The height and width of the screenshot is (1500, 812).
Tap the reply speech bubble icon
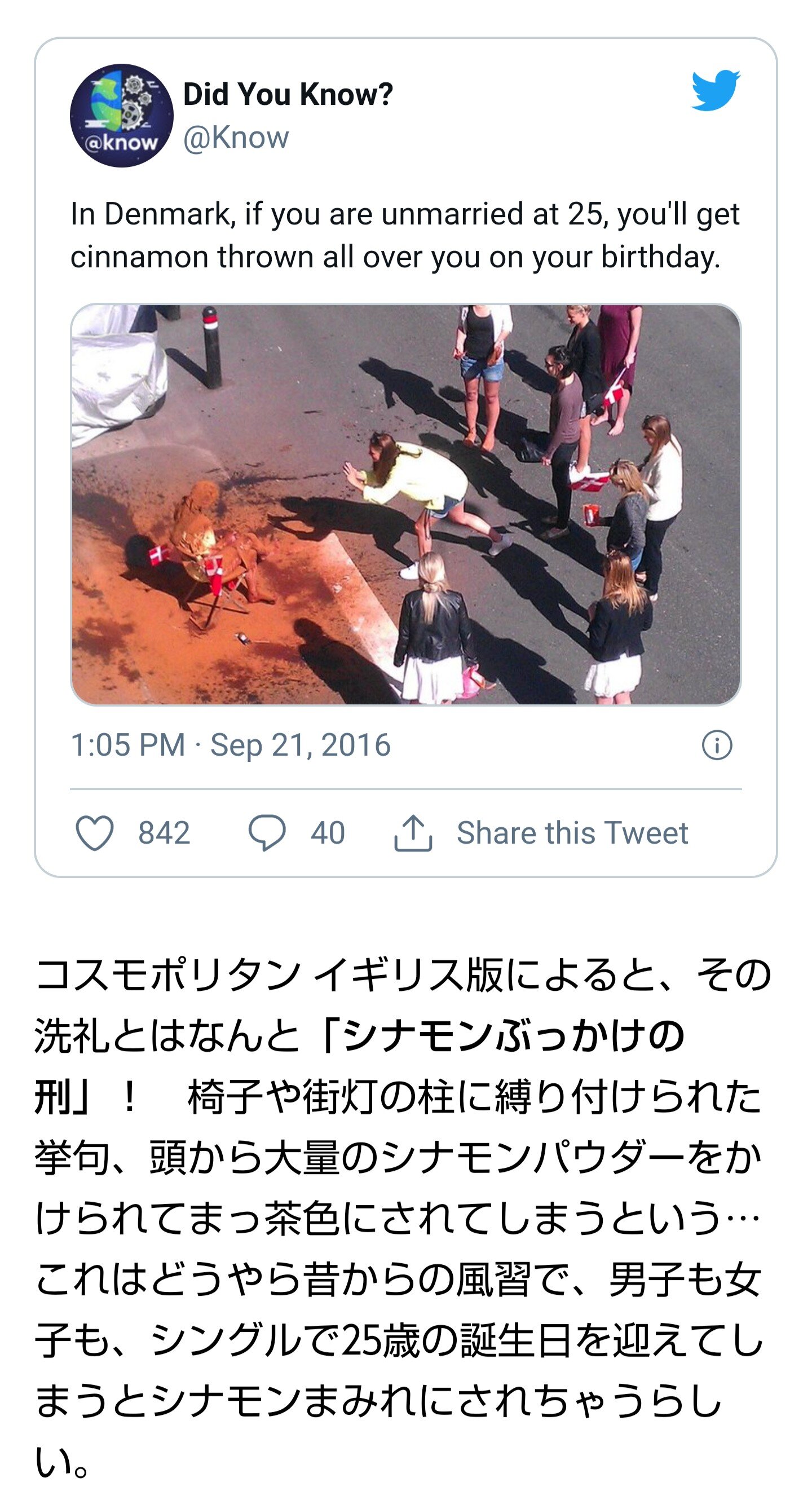[x=267, y=833]
